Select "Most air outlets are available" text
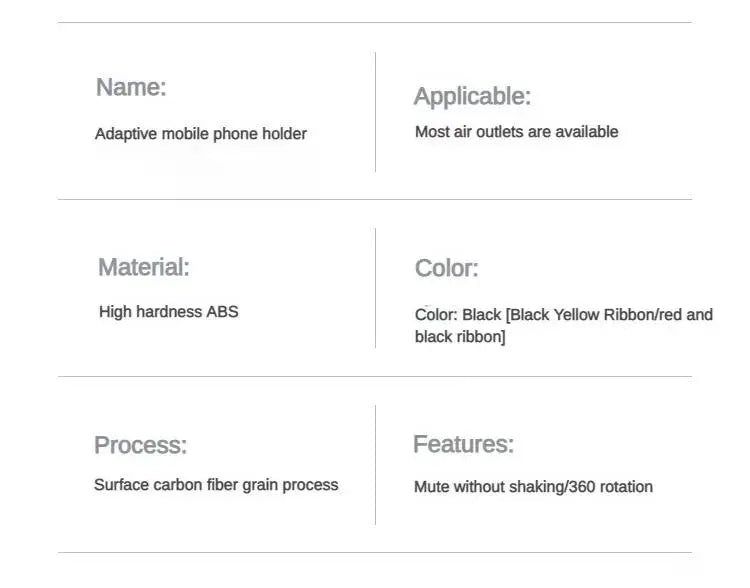Viewport: 750px width, 588px height. pos(516,132)
